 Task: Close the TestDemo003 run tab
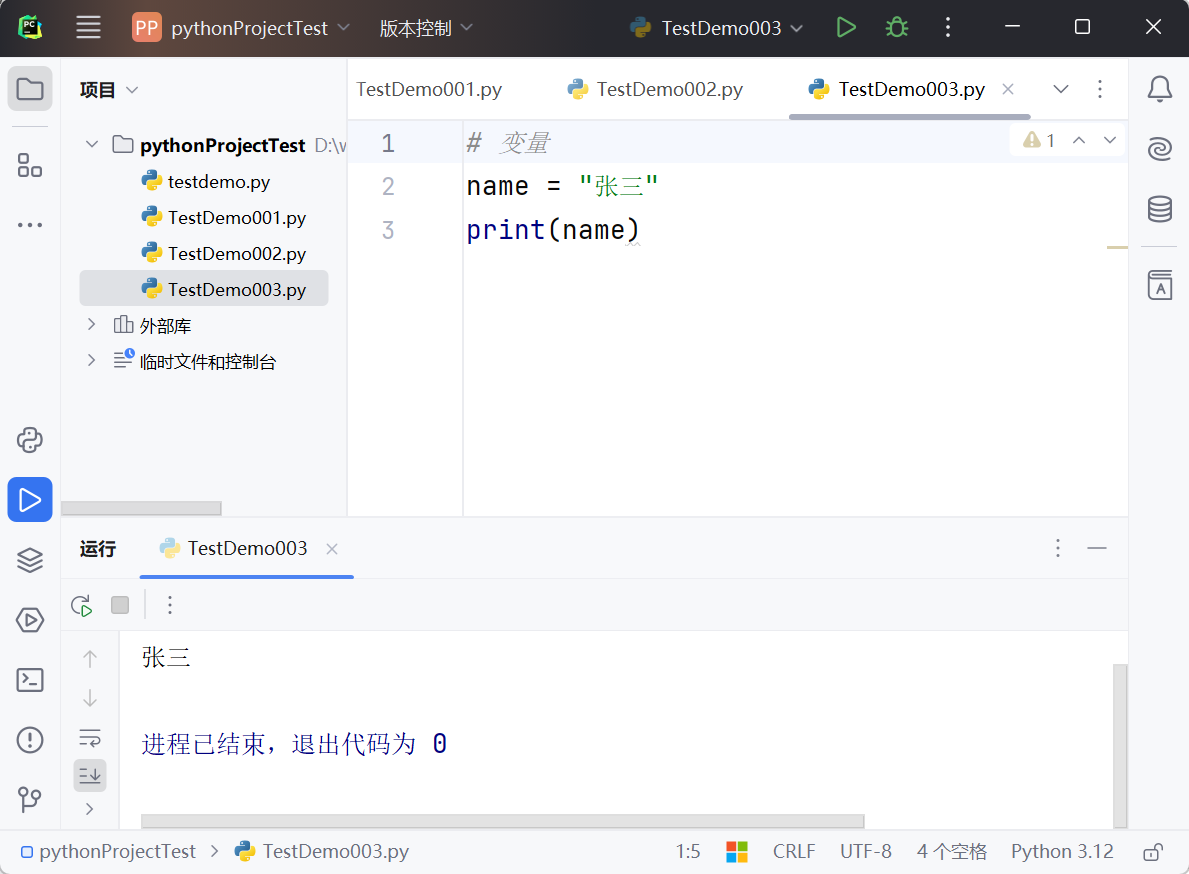point(331,549)
